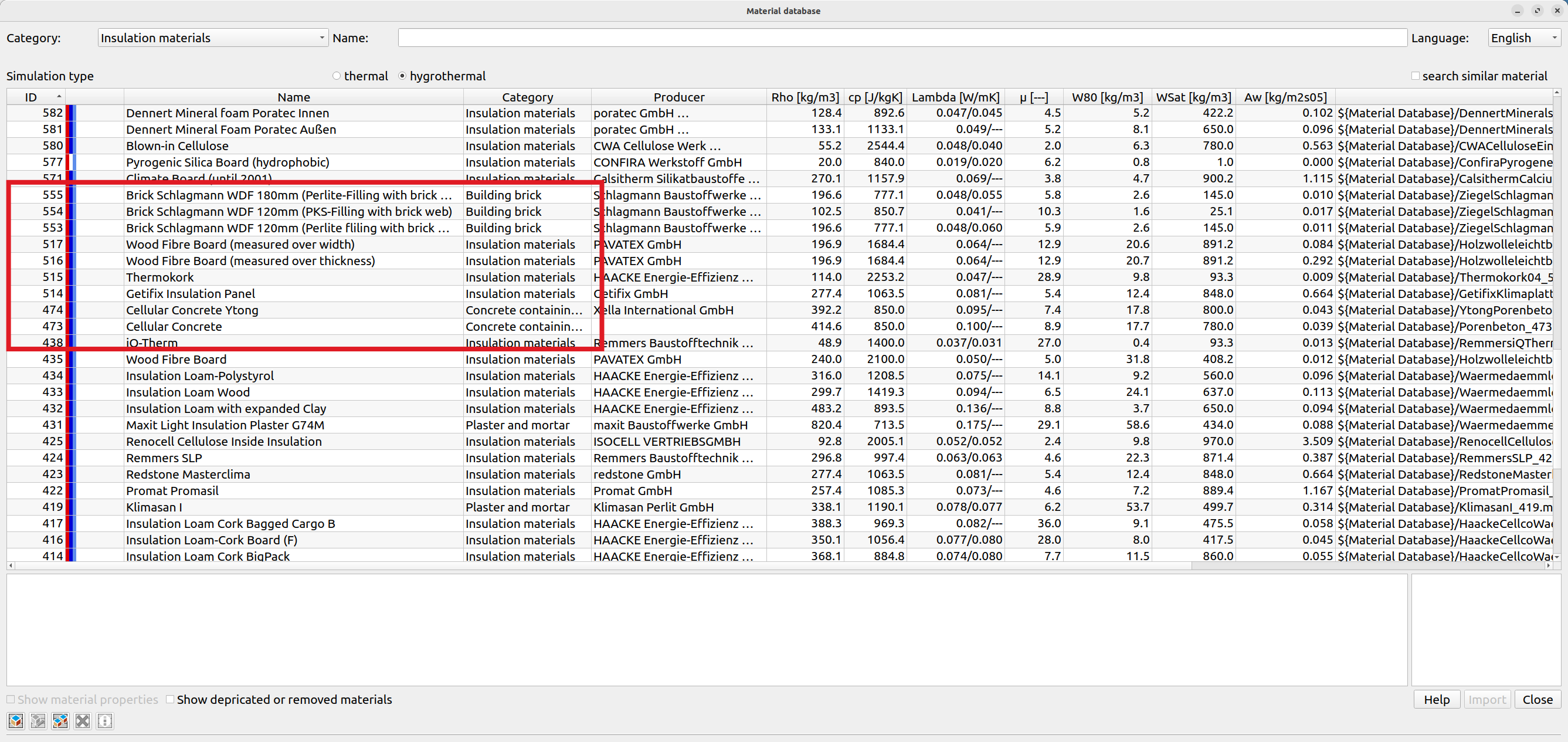Select row Pyrogenic Silica Board (hydrophobic)
1568x742 pixels.
tap(779, 162)
